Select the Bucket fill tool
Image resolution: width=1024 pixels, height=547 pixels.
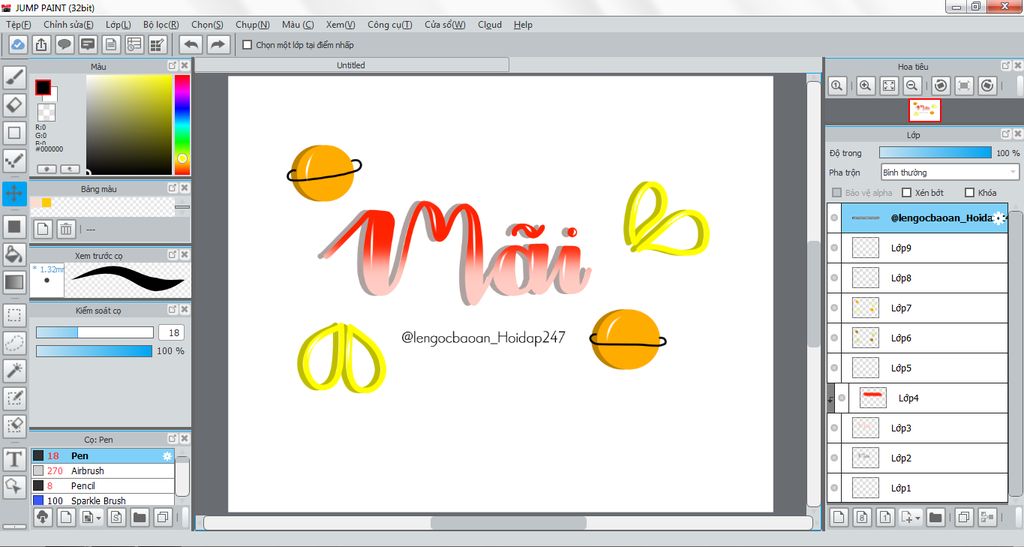click(14, 254)
